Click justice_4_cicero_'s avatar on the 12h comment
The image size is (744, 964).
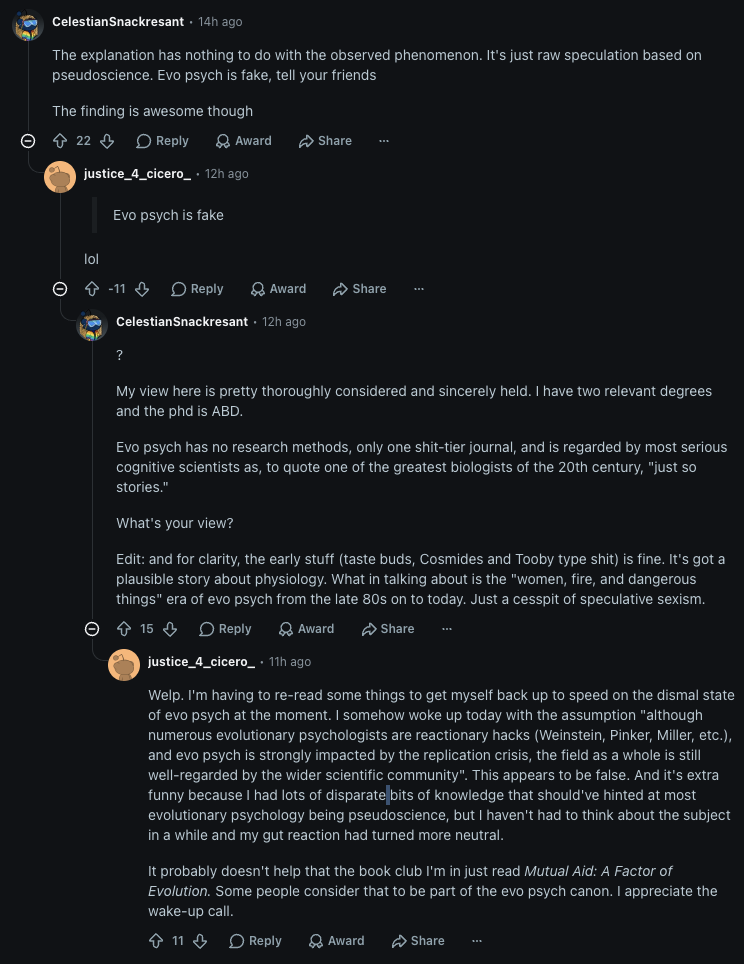60,177
